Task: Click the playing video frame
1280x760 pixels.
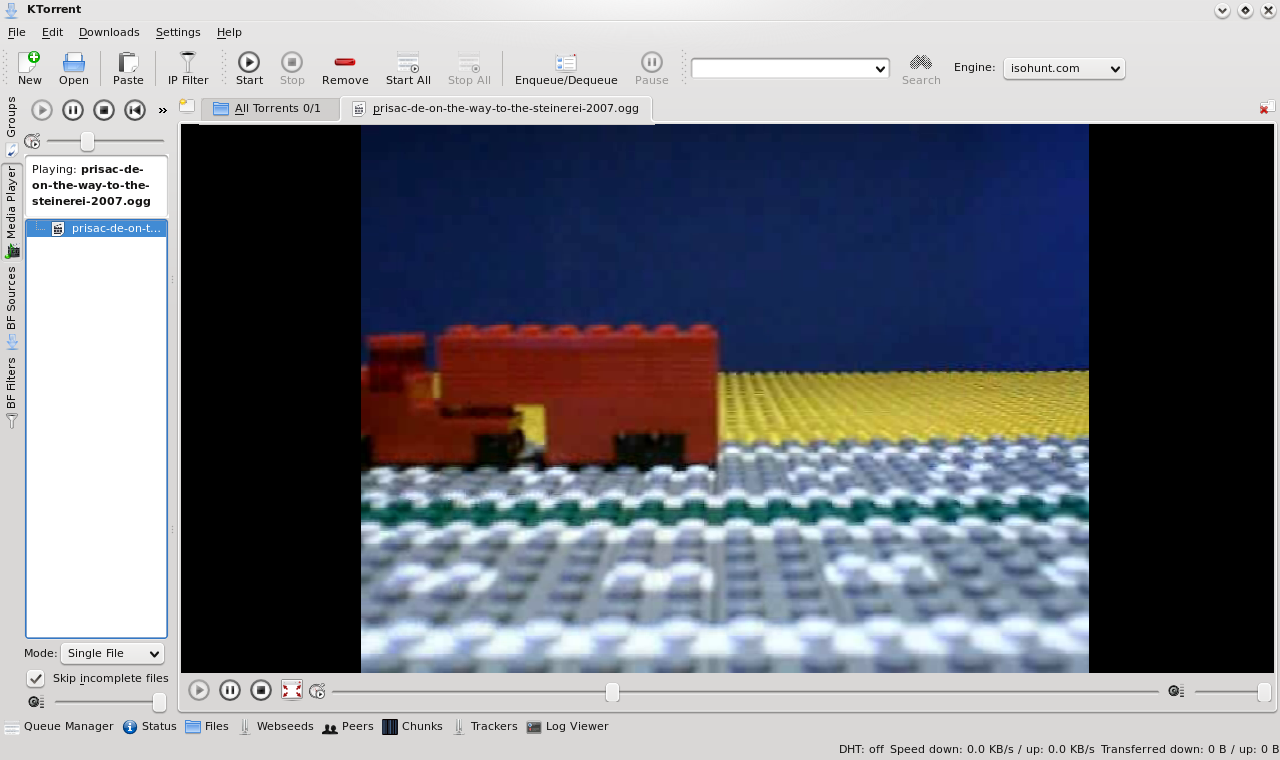Action: pyautogui.click(x=725, y=398)
